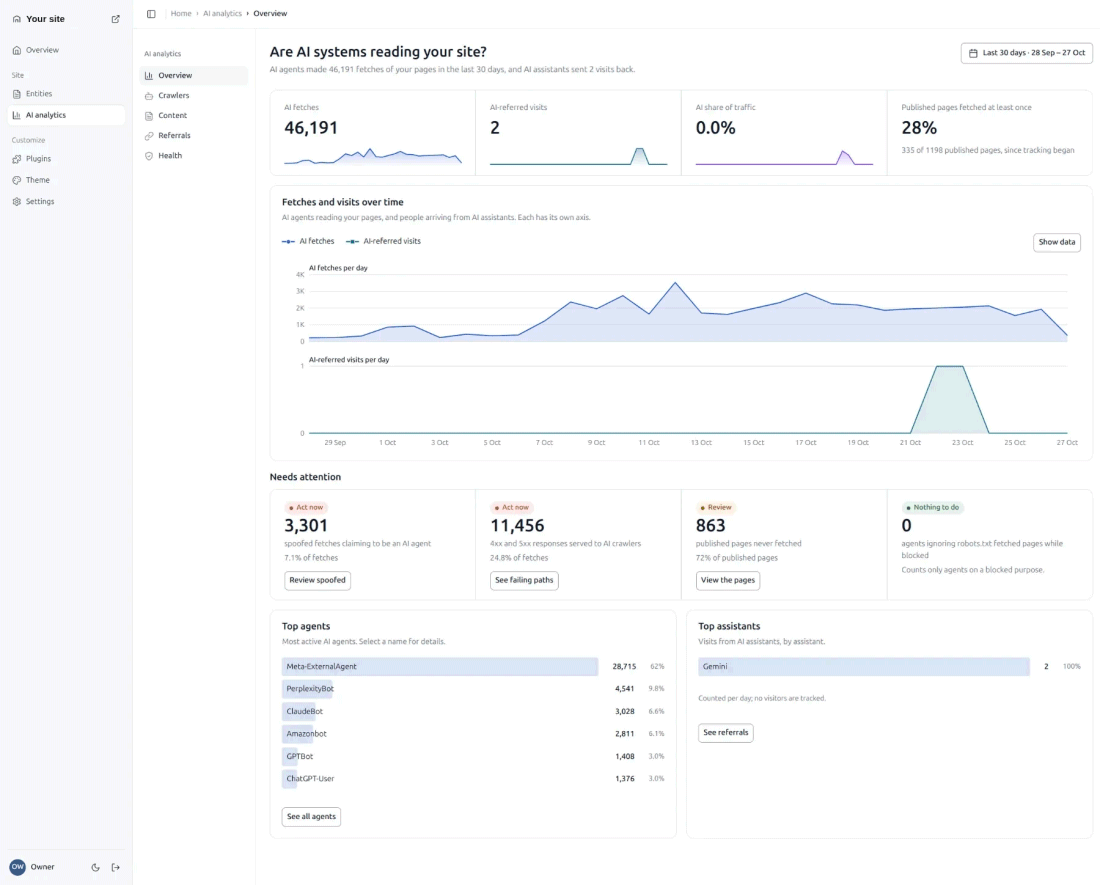1100x885 pixels.
Task: Click the home icon beside Your site
Action: (17, 19)
